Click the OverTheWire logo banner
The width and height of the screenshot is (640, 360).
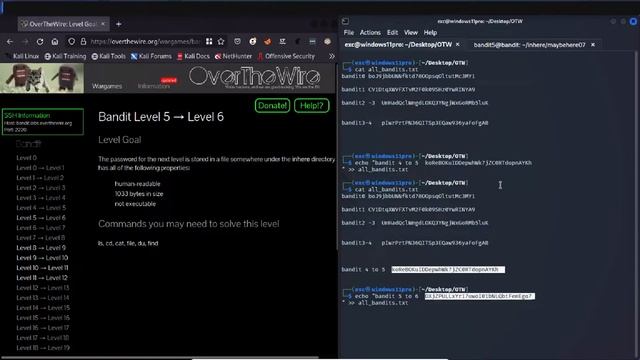(x=254, y=77)
